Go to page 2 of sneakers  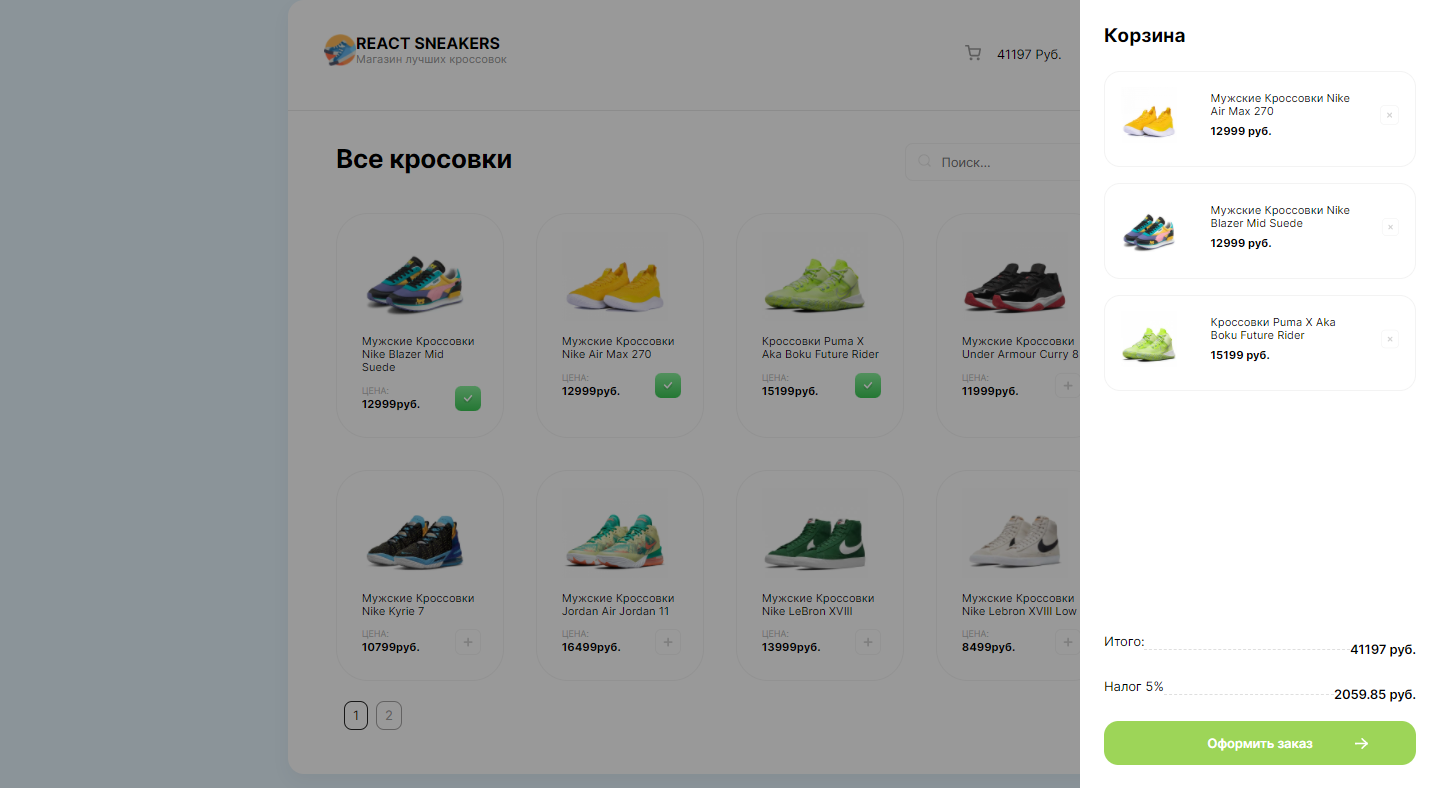(x=389, y=716)
